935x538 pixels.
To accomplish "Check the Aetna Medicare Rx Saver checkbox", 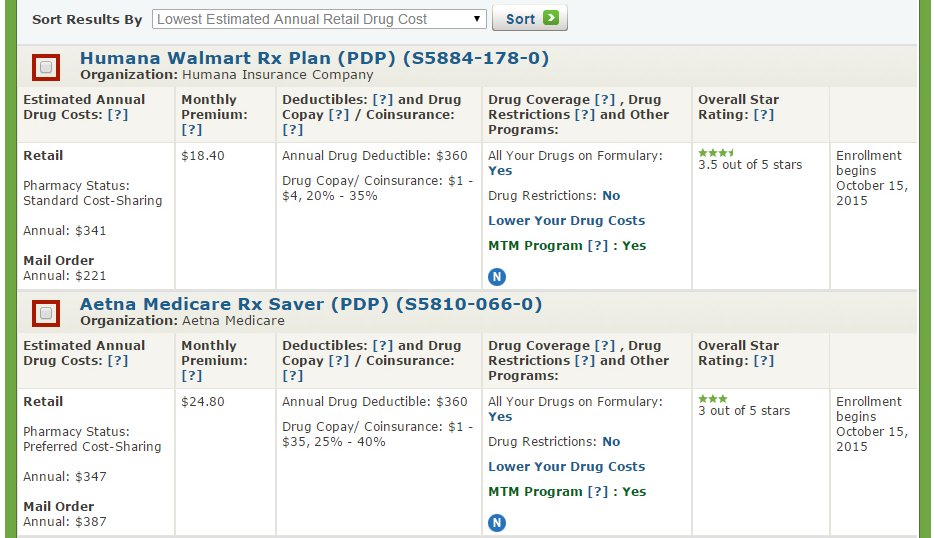I will [x=46, y=313].
